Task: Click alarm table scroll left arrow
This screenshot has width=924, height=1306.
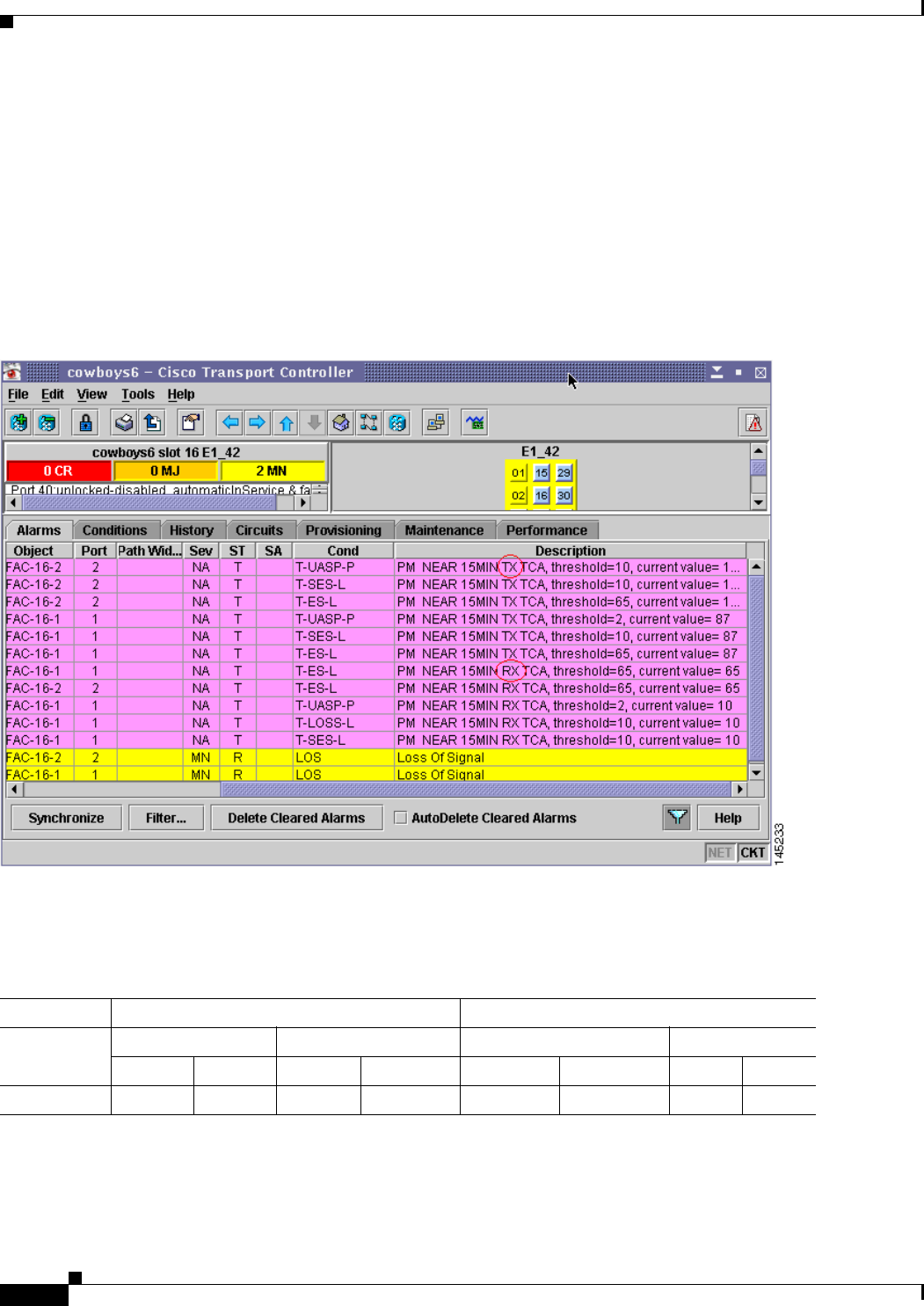Action: [13, 790]
